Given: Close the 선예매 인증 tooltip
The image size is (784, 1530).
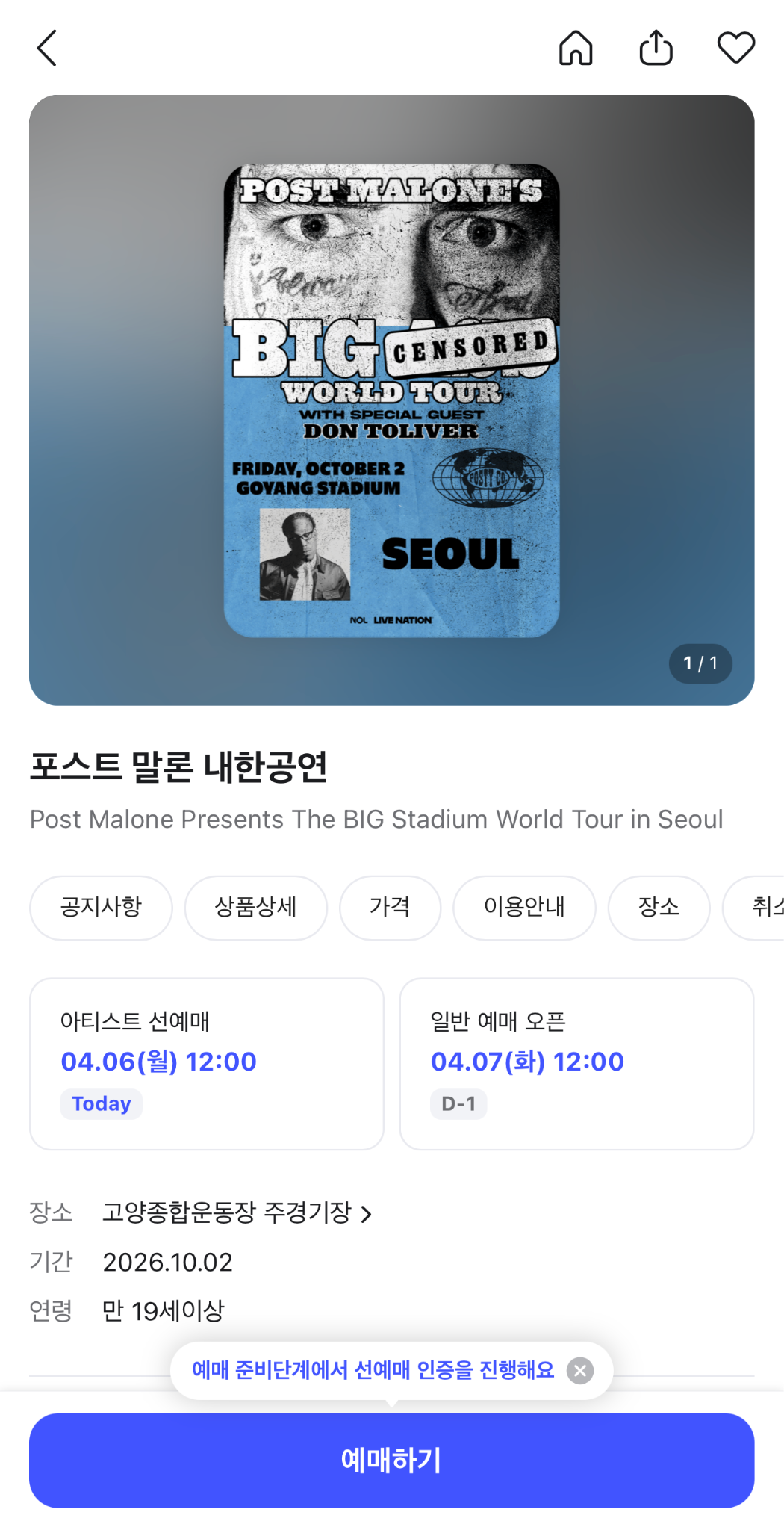Looking at the screenshot, I should pyautogui.click(x=580, y=1369).
